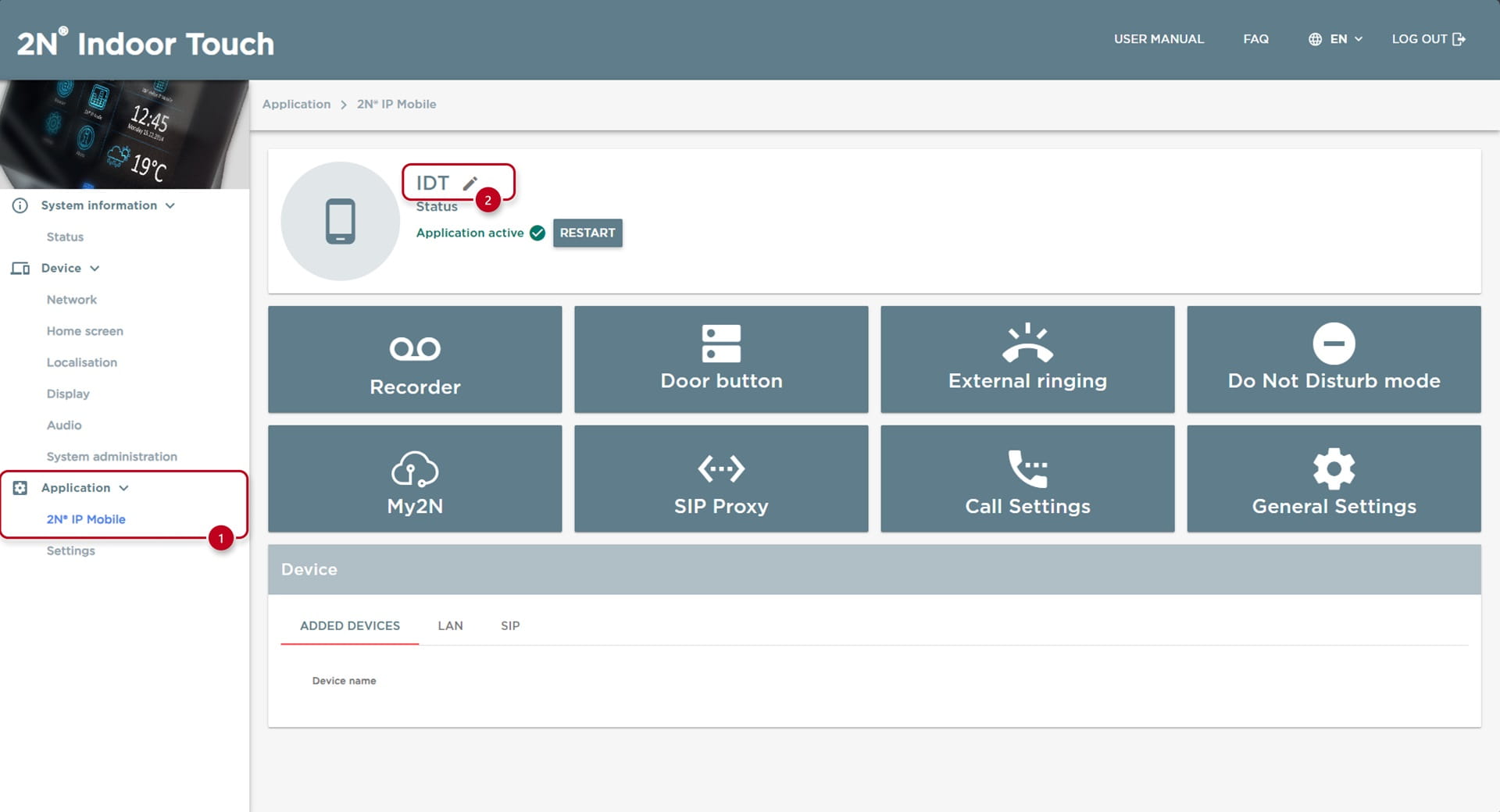Click the mobile phone avatar icon
The height and width of the screenshot is (812, 1500).
341,221
